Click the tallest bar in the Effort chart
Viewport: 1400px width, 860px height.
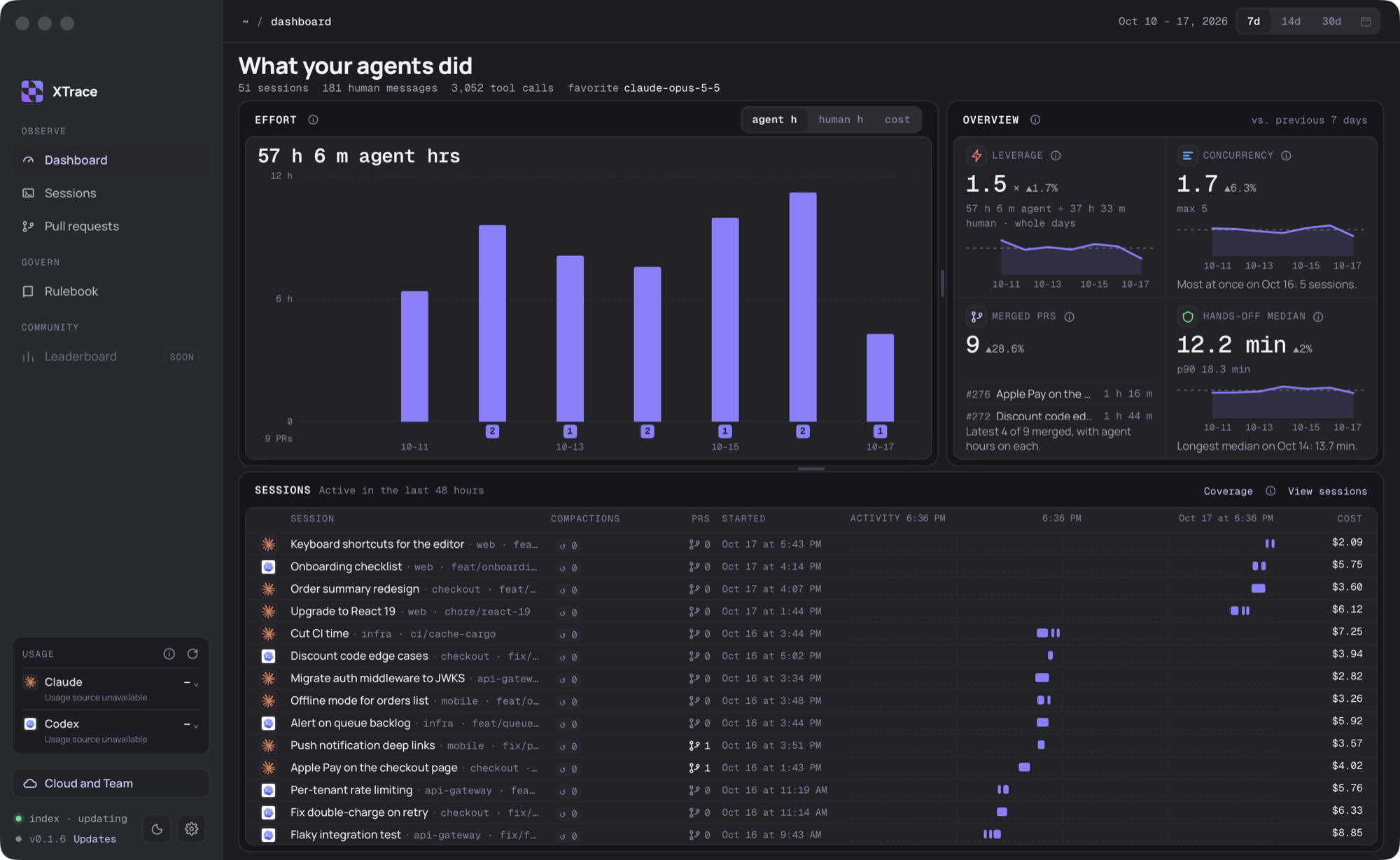[x=803, y=306]
